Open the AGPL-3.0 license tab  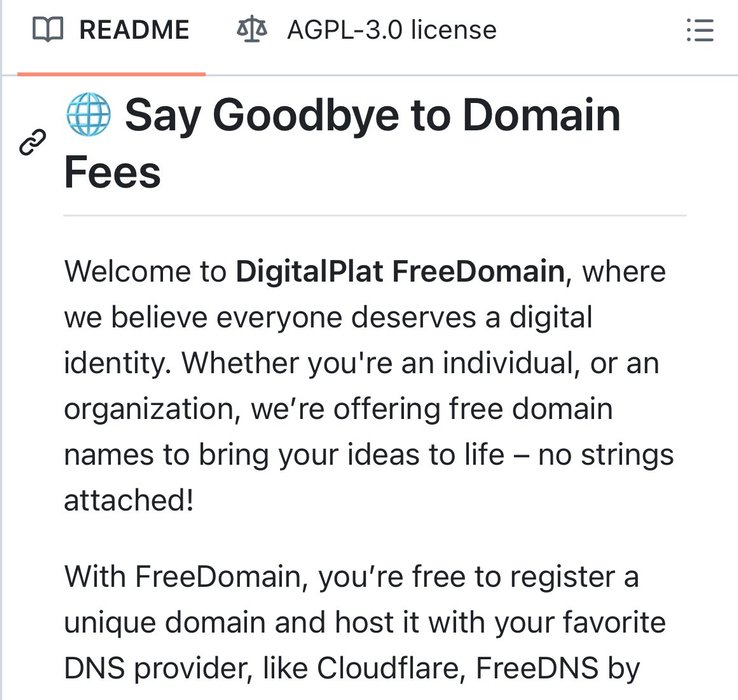click(366, 30)
